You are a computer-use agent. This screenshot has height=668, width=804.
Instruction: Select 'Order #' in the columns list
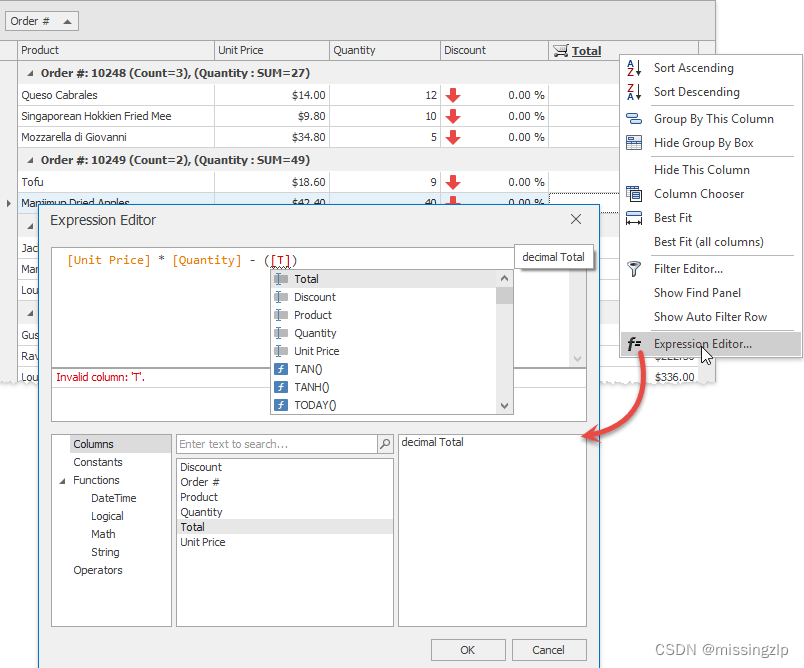pyautogui.click(x=285, y=482)
